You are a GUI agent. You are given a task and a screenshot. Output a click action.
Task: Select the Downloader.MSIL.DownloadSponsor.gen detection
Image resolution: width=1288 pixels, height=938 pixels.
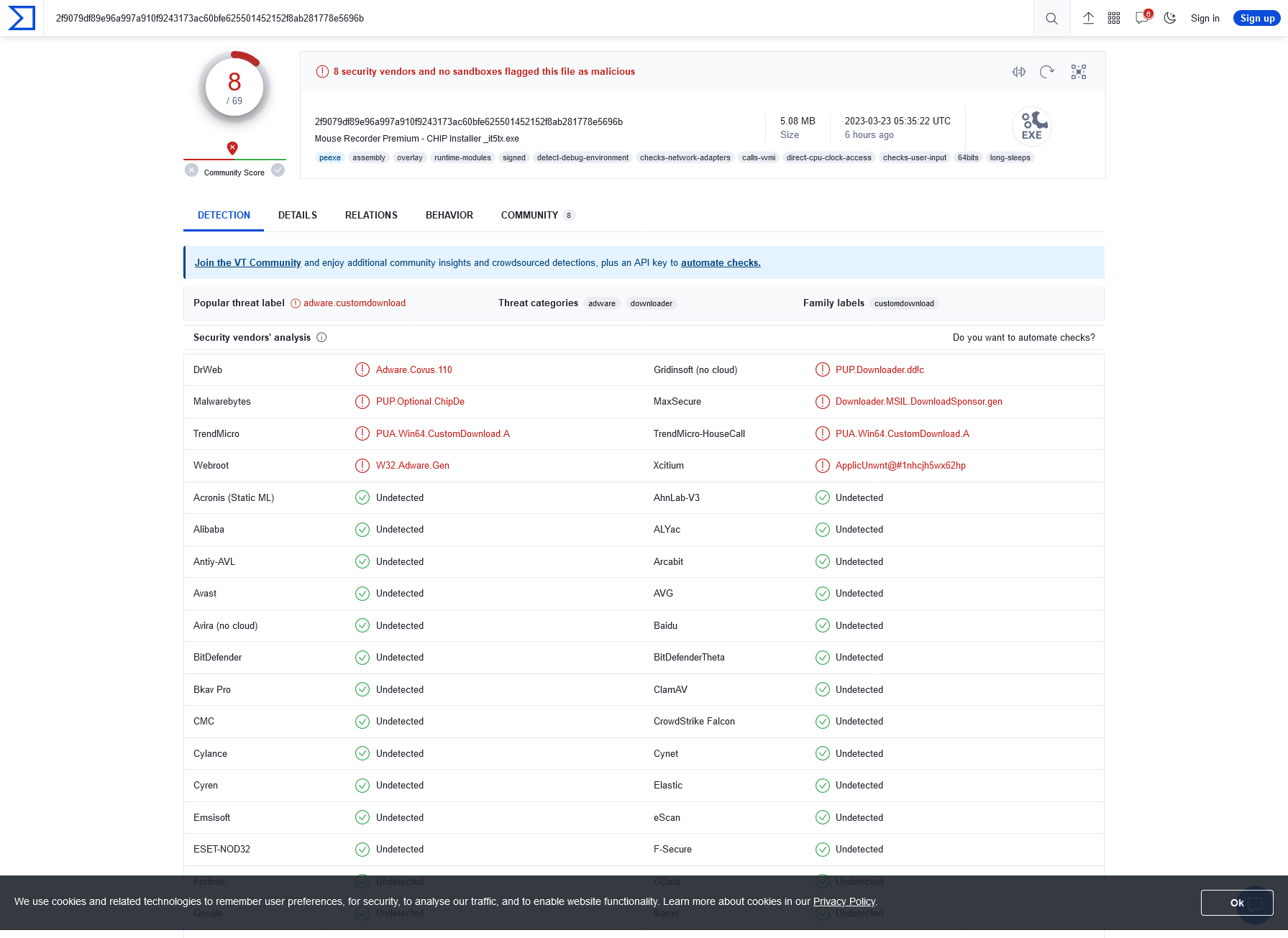(x=919, y=402)
